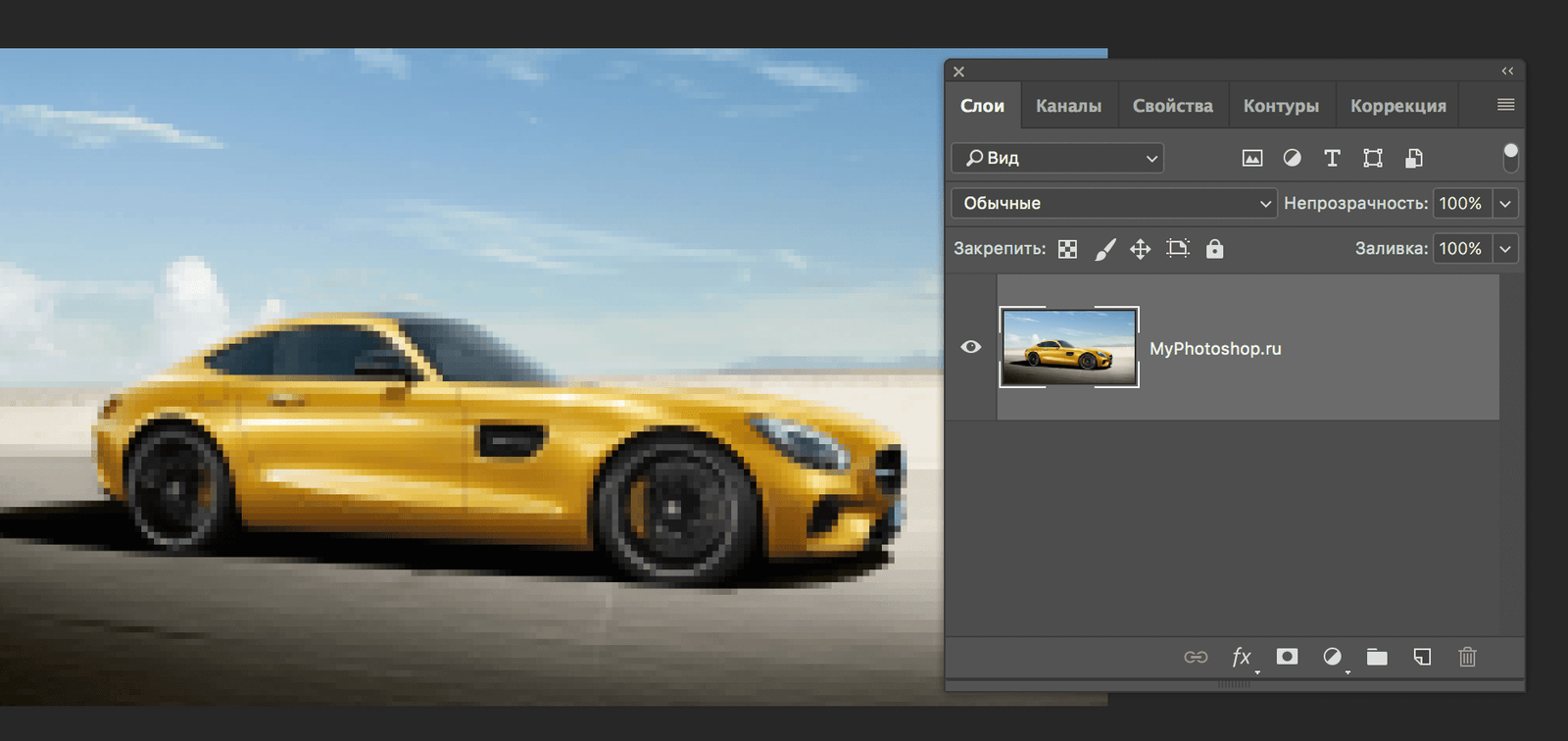
Task: Filter layers by shape layer icon
Action: click(x=1373, y=158)
